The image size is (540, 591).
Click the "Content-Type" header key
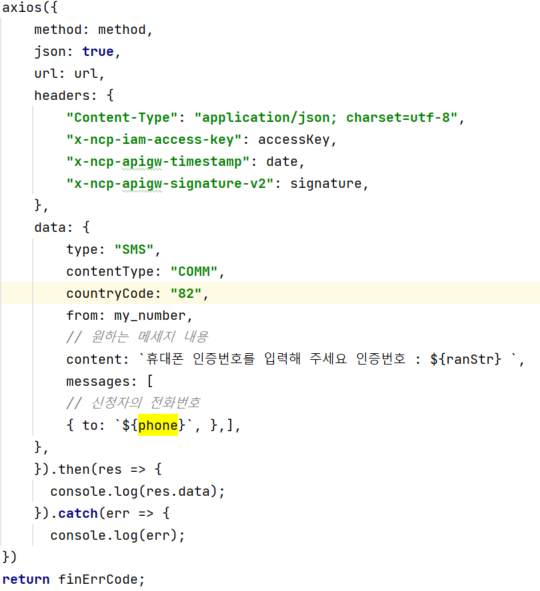[x=122, y=118]
